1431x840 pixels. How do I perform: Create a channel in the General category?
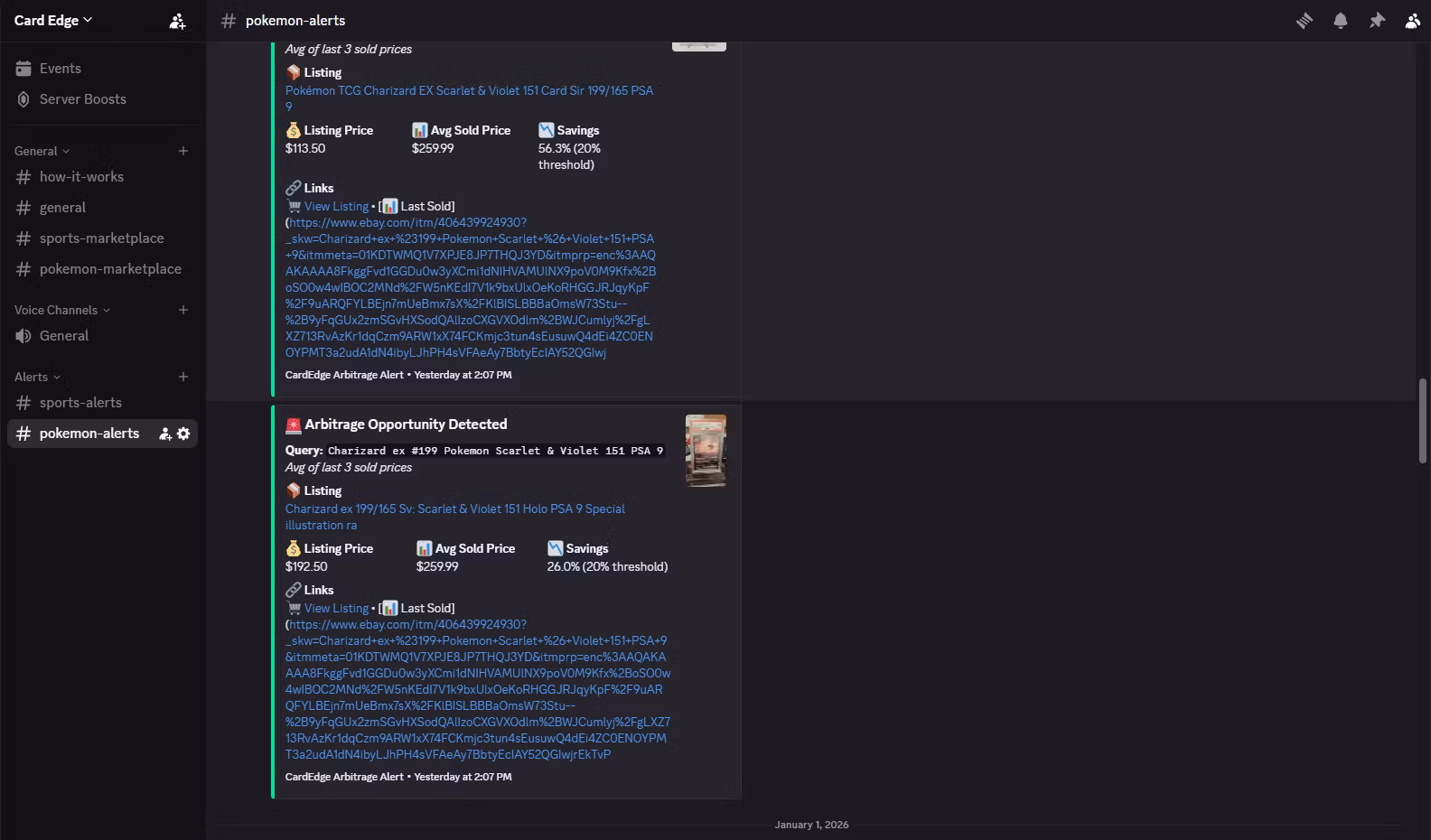tap(183, 151)
